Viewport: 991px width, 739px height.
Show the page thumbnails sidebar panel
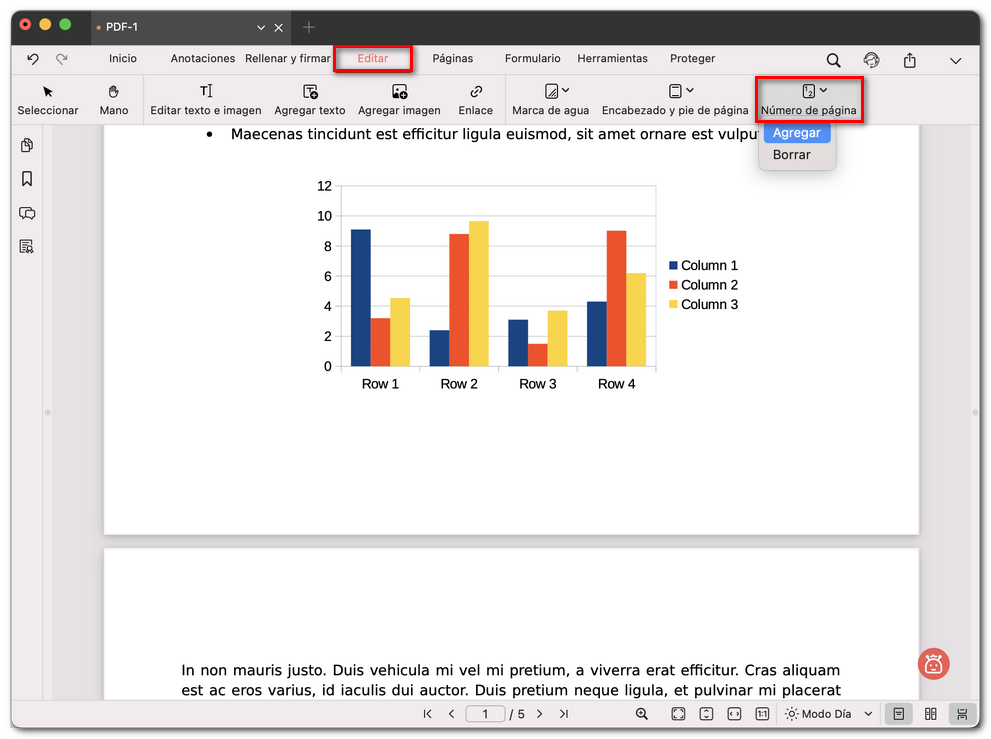(x=27, y=146)
